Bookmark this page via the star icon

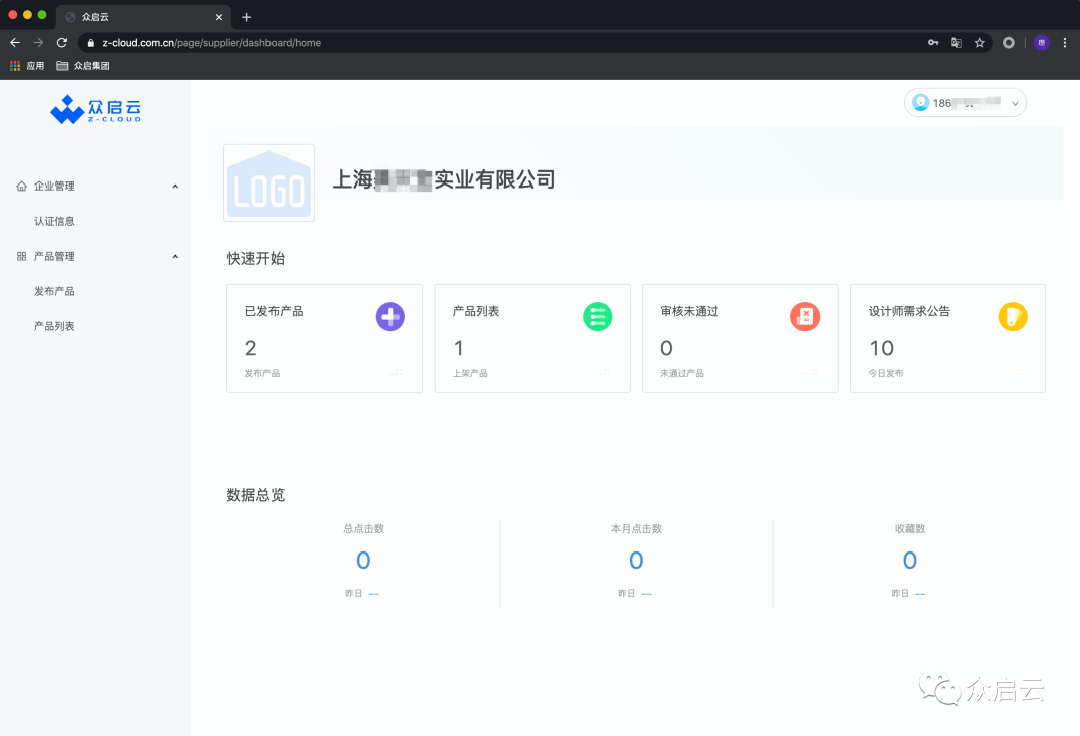coord(978,42)
